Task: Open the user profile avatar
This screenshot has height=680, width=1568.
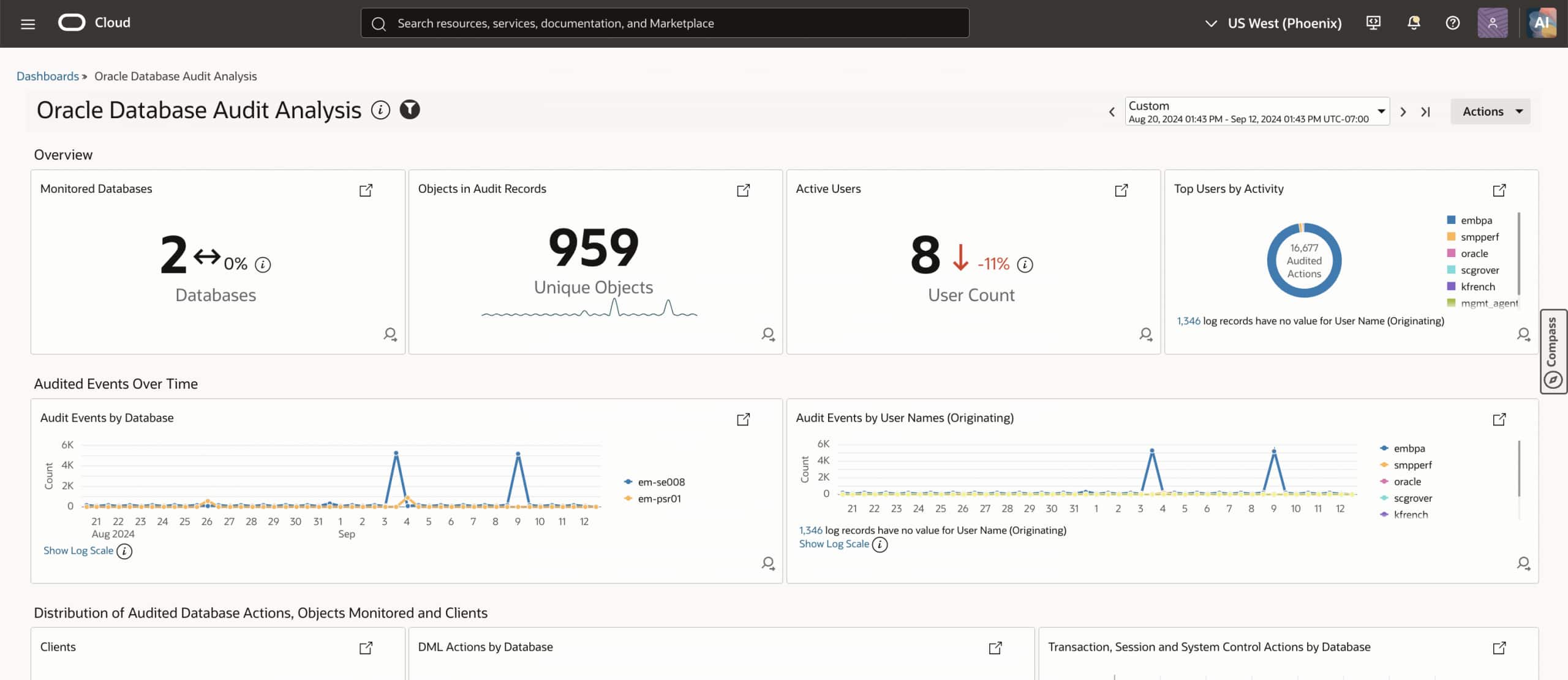Action: click(1493, 23)
